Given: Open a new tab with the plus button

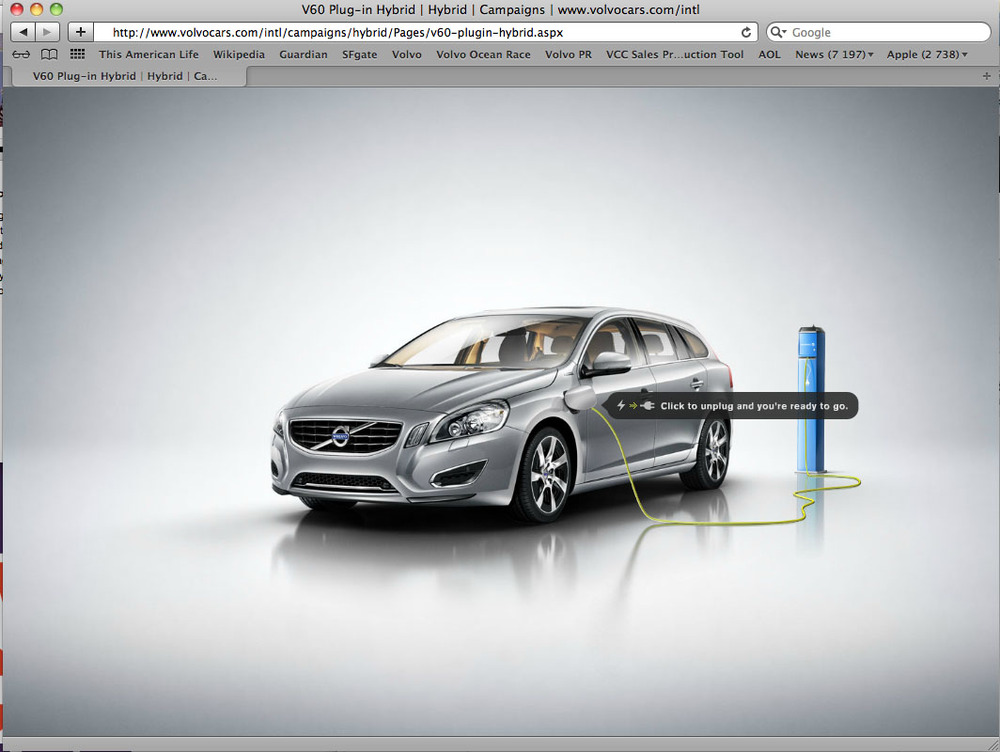Looking at the screenshot, I should tap(987, 76).
